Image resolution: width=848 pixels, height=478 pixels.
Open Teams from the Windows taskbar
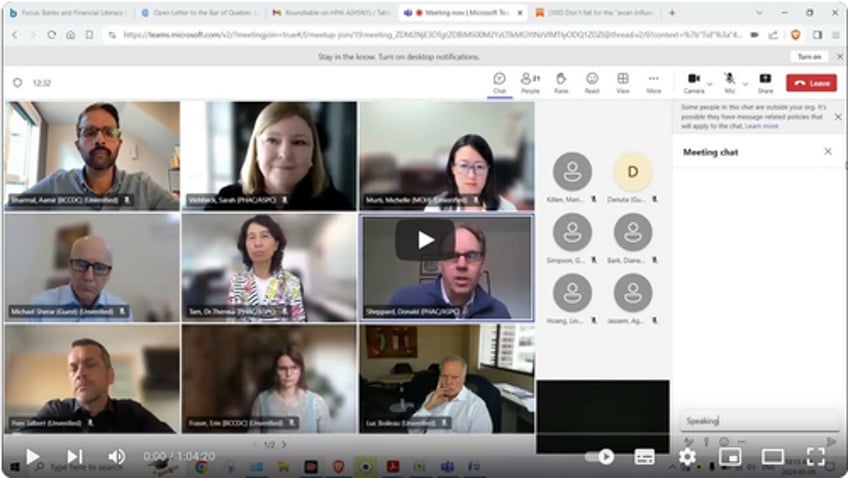447,467
